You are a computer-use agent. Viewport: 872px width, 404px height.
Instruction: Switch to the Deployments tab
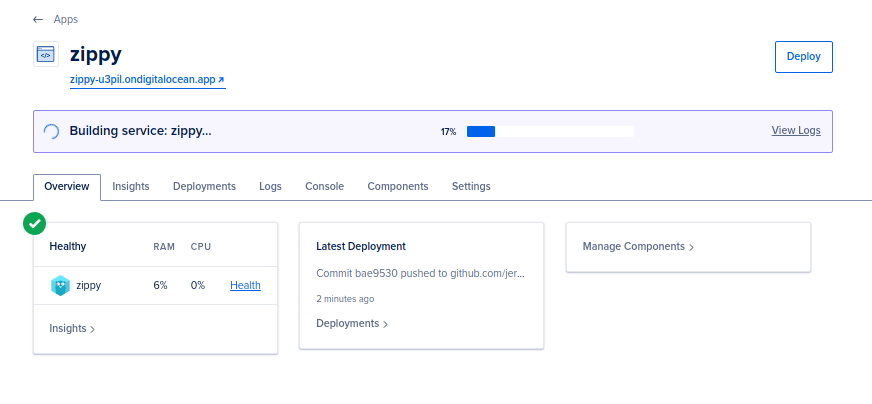point(204,186)
